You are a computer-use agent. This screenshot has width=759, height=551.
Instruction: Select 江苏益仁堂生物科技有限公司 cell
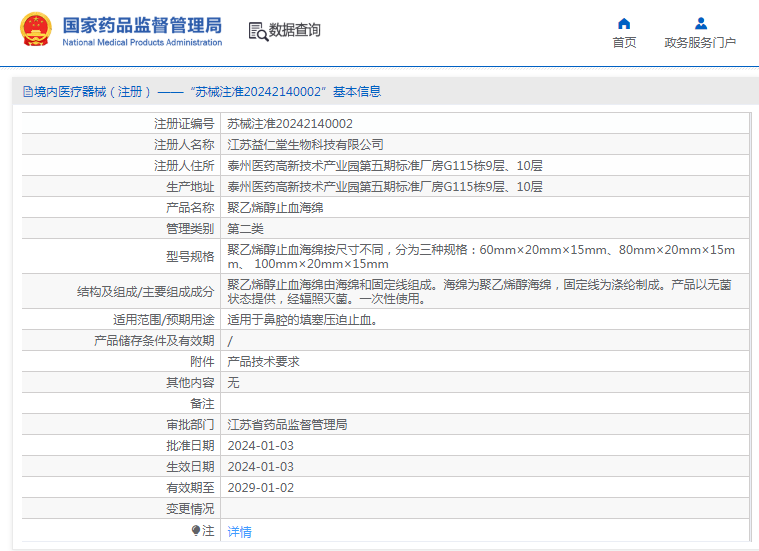coord(305,144)
